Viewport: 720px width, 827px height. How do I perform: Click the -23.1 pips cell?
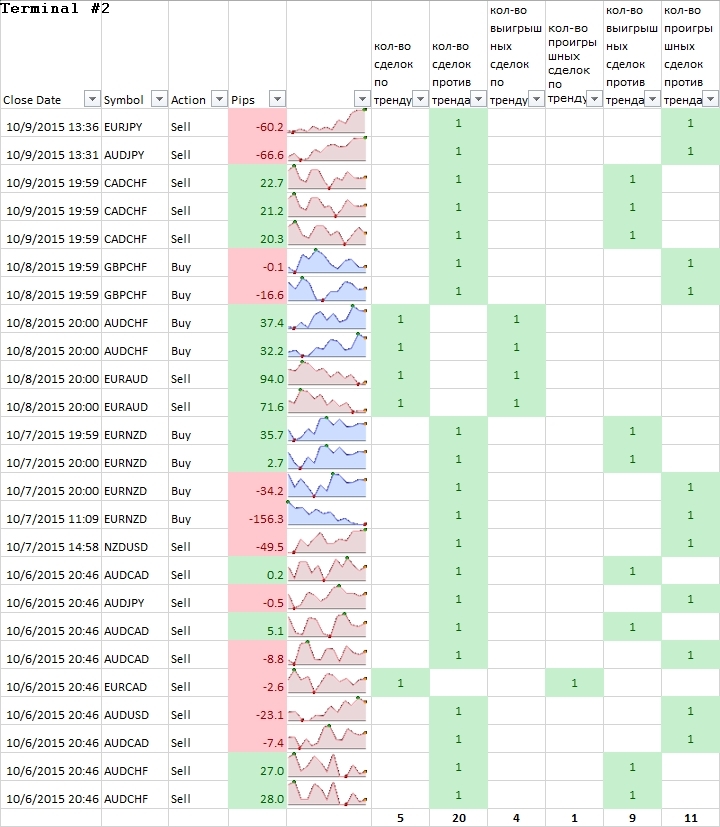point(257,710)
